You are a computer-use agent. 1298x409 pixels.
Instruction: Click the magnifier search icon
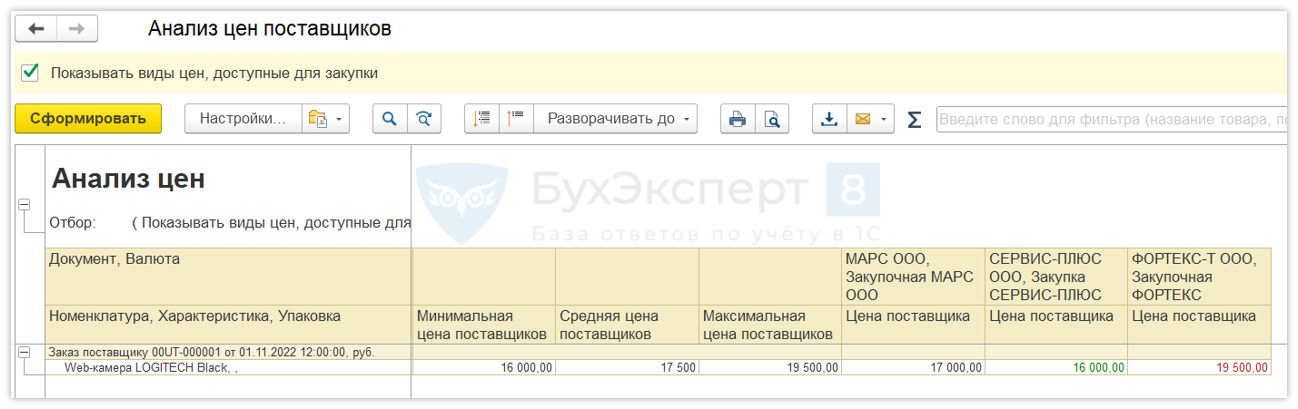(x=390, y=118)
